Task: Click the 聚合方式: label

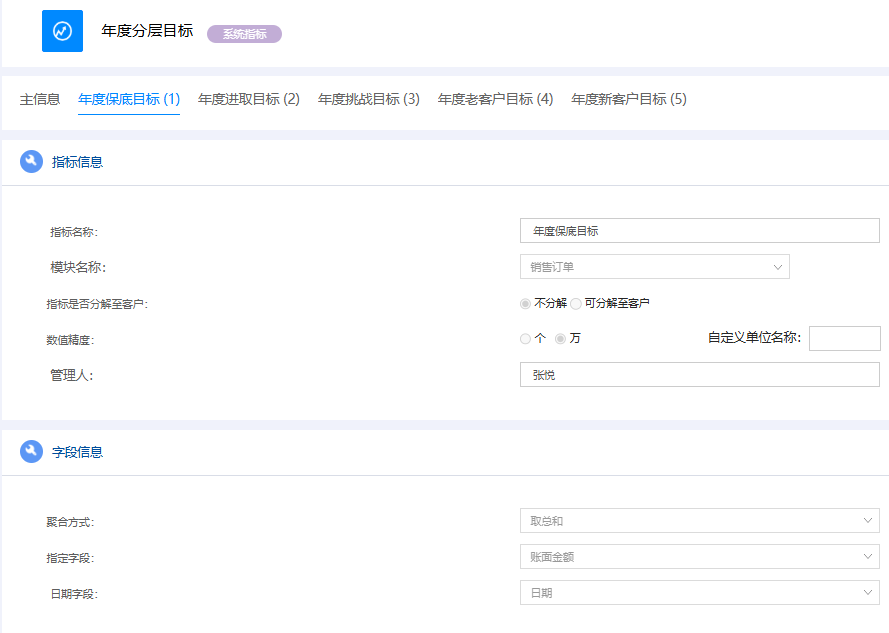Action: pyautogui.click(x=70, y=522)
